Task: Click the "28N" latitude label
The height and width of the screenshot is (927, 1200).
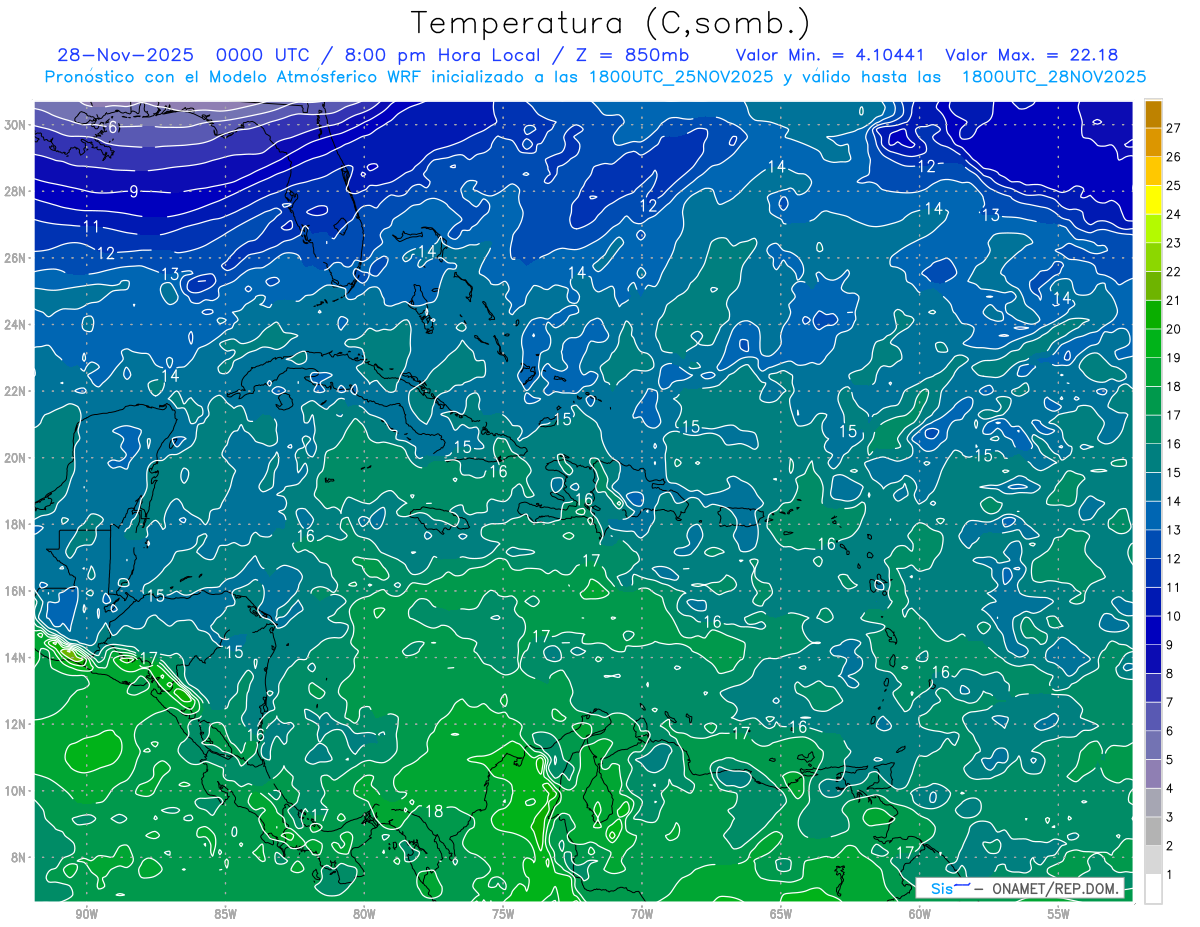Action: 15,191
